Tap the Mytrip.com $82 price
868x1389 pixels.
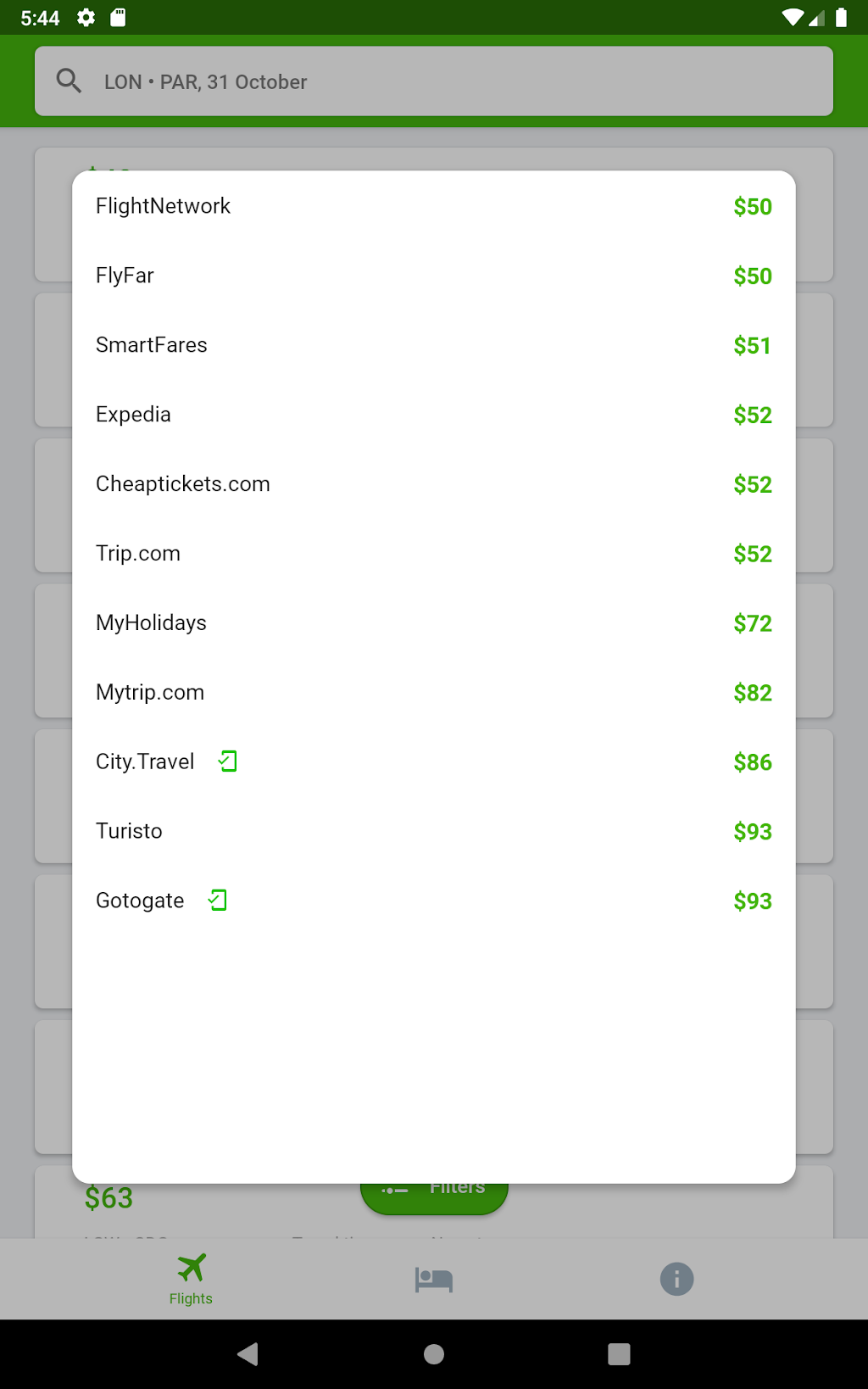coord(752,693)
